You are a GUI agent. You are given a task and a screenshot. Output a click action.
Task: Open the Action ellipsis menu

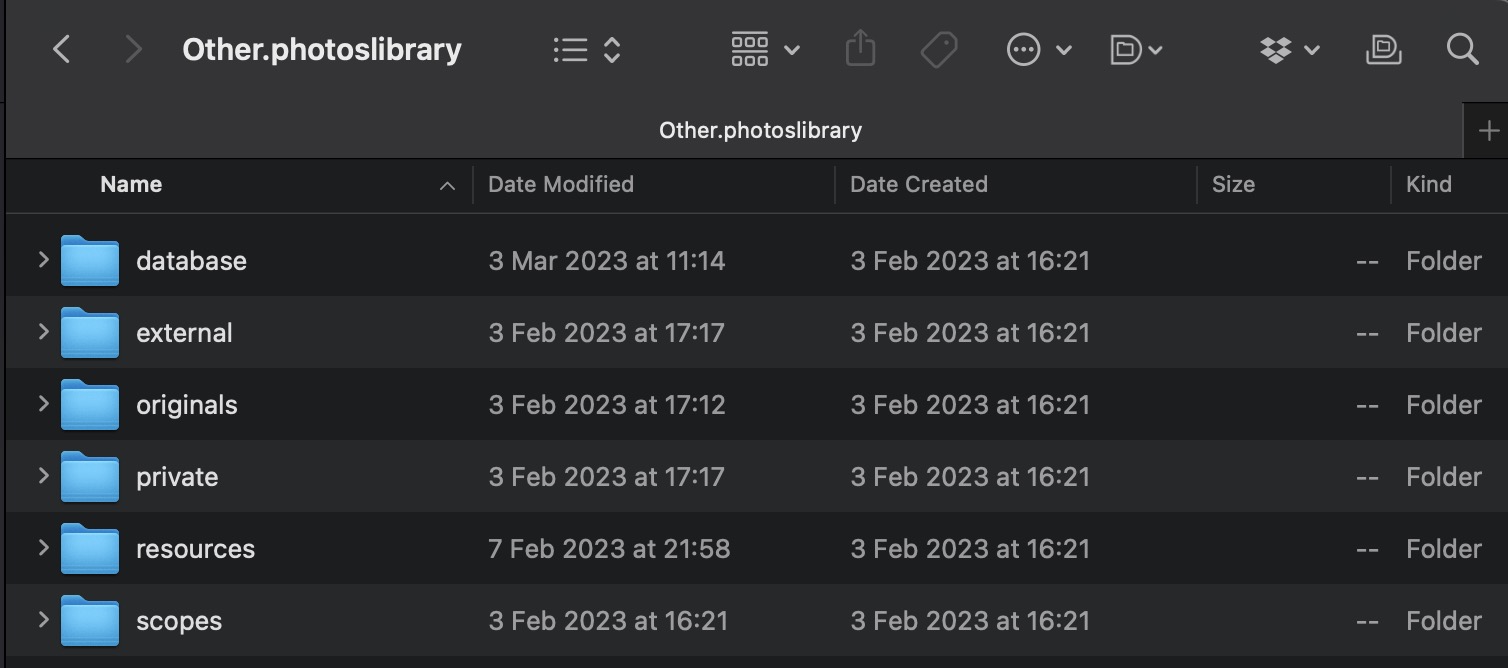pos(1038,49)
